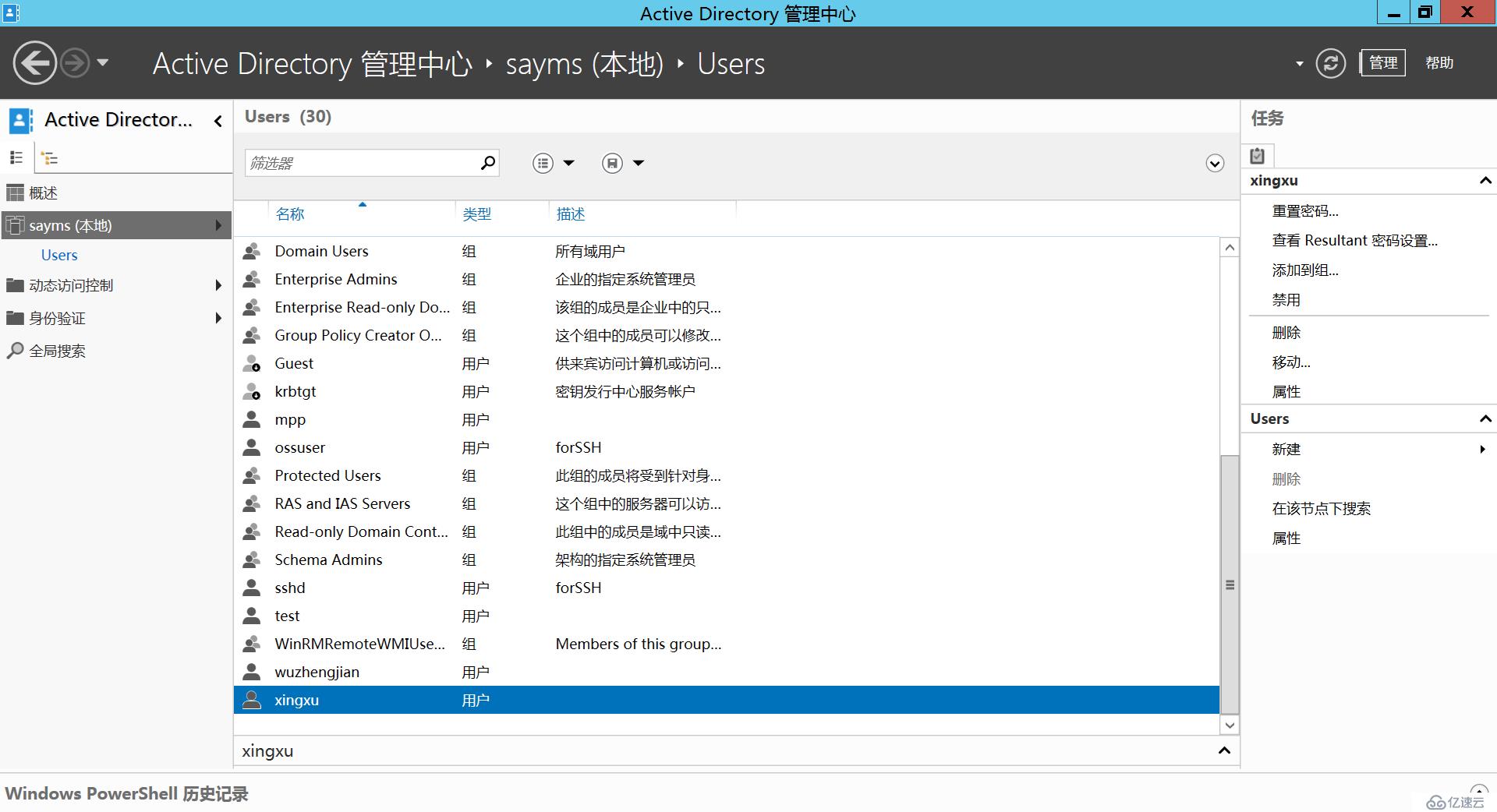Open 查看 Resultant 密码设置...
Image resolution: width=1497 pixels, height=812 pixels.
coord(1355,241)
